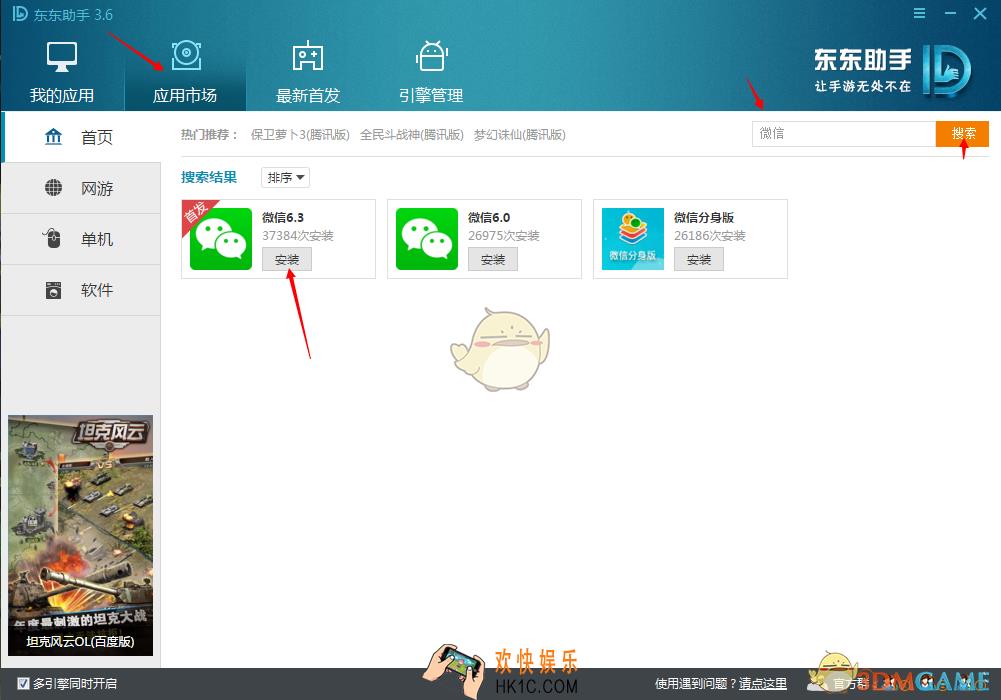Install 微信6.0
The width and height of the screenshot is (1001, 700).
pyautogui.click(x=493, y=260)
